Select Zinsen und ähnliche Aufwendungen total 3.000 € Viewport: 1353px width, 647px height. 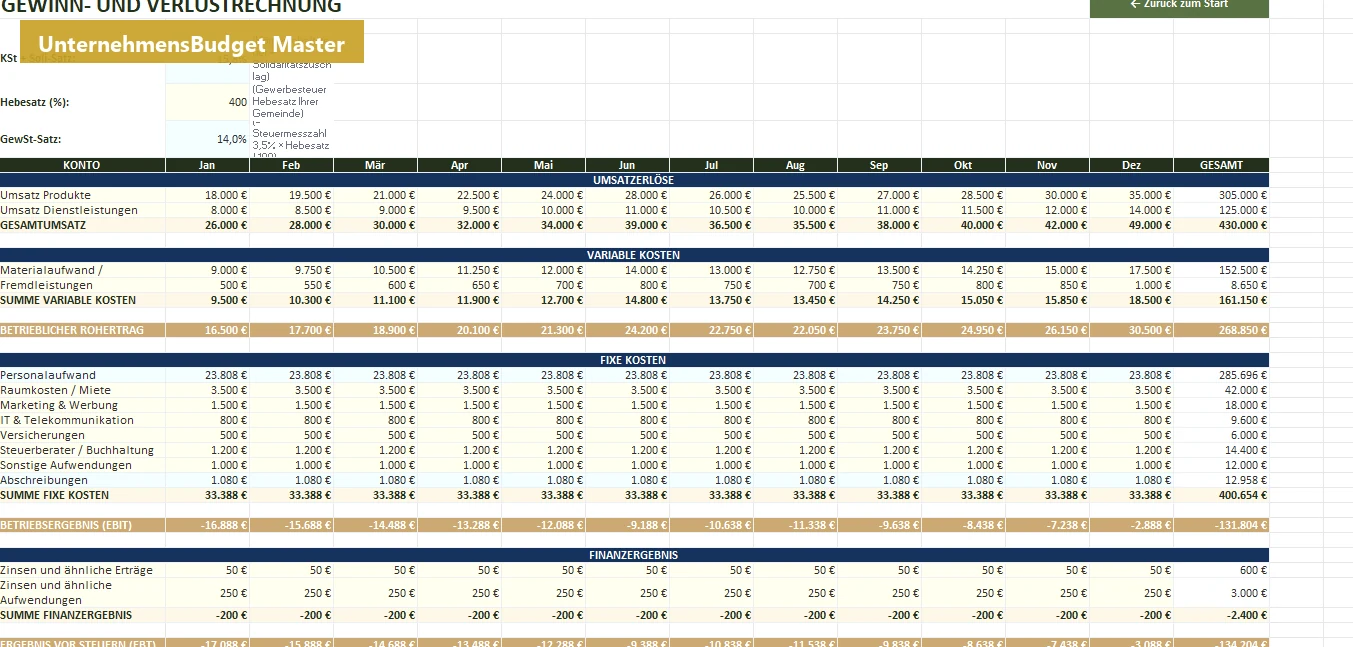pyautogui.click(x=1221, y=593)
